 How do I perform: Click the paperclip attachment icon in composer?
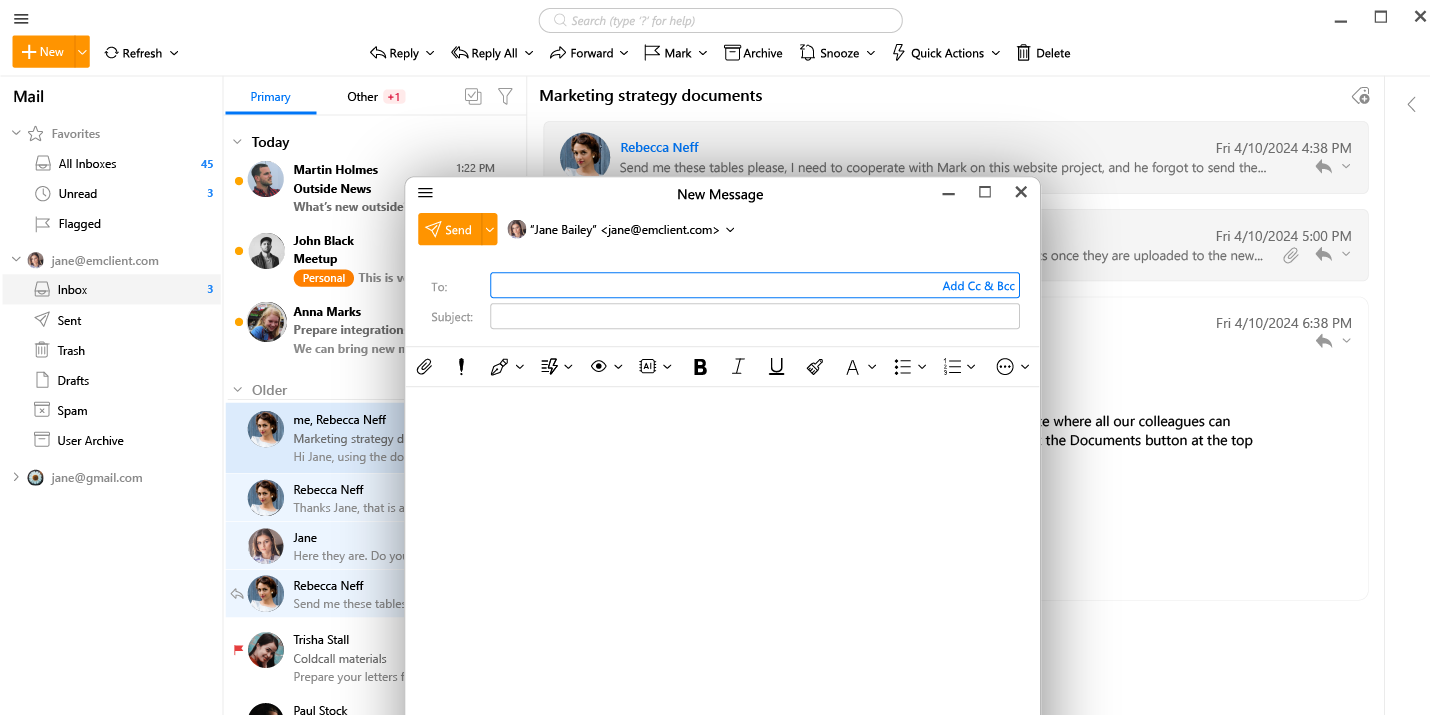424,367
